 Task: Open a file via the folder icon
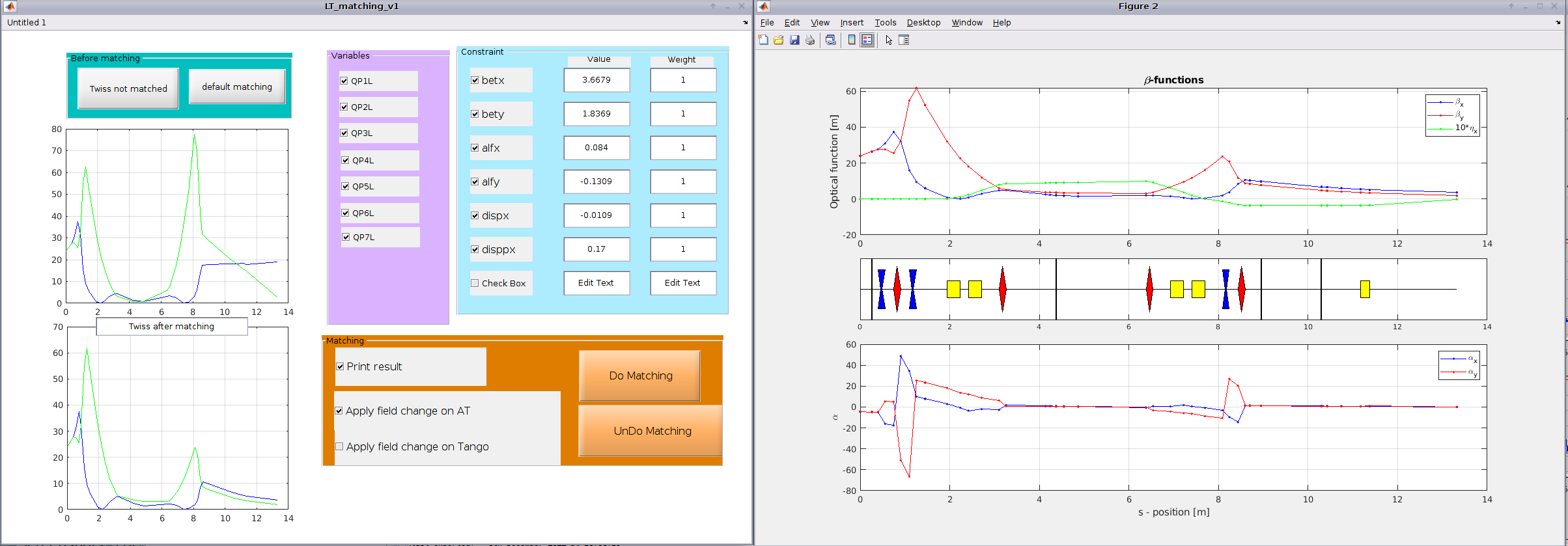[778, 40]
